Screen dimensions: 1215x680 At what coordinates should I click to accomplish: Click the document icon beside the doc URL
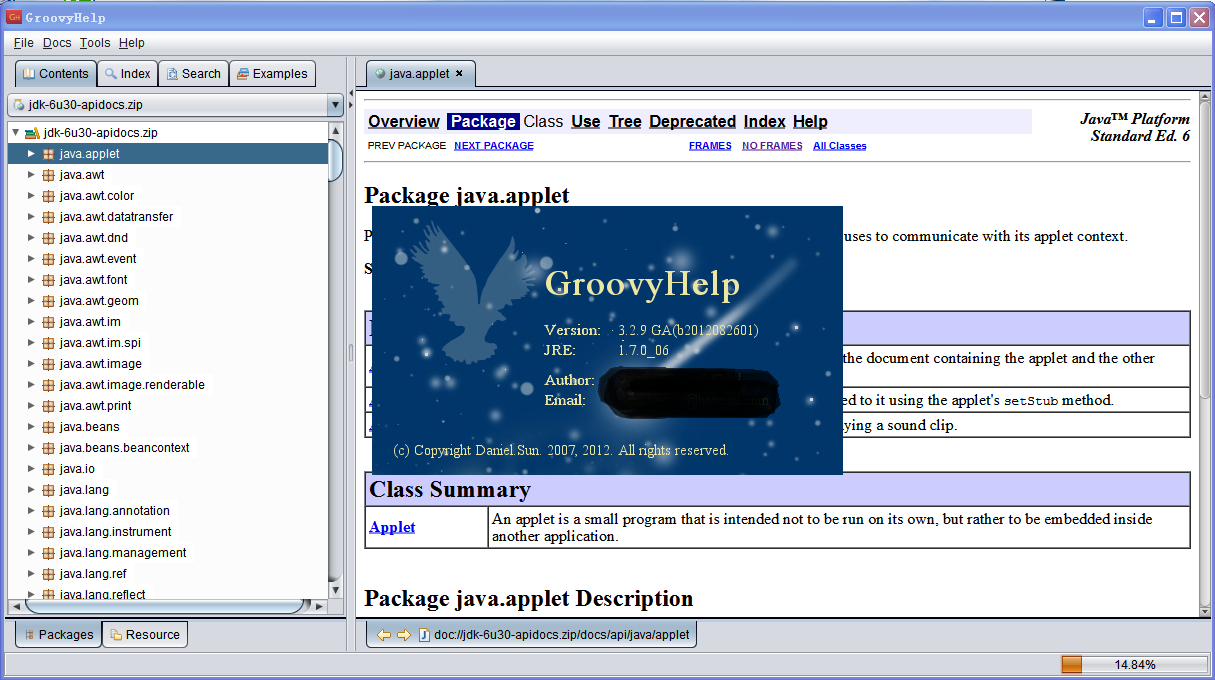[x=424, y=635]
